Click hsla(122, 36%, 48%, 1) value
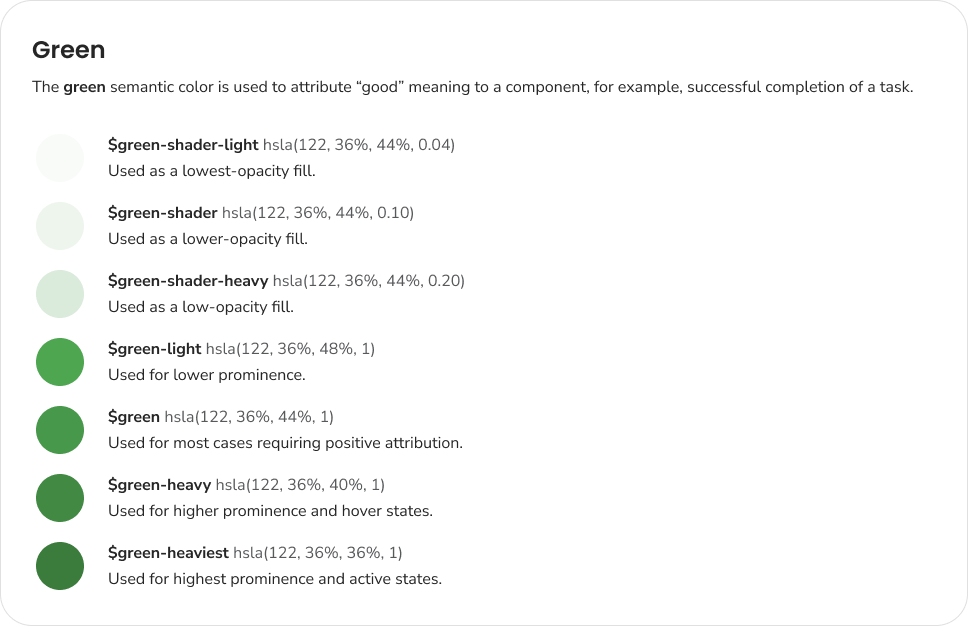Viewport: 968px width, 626px height. pos(290,349)
